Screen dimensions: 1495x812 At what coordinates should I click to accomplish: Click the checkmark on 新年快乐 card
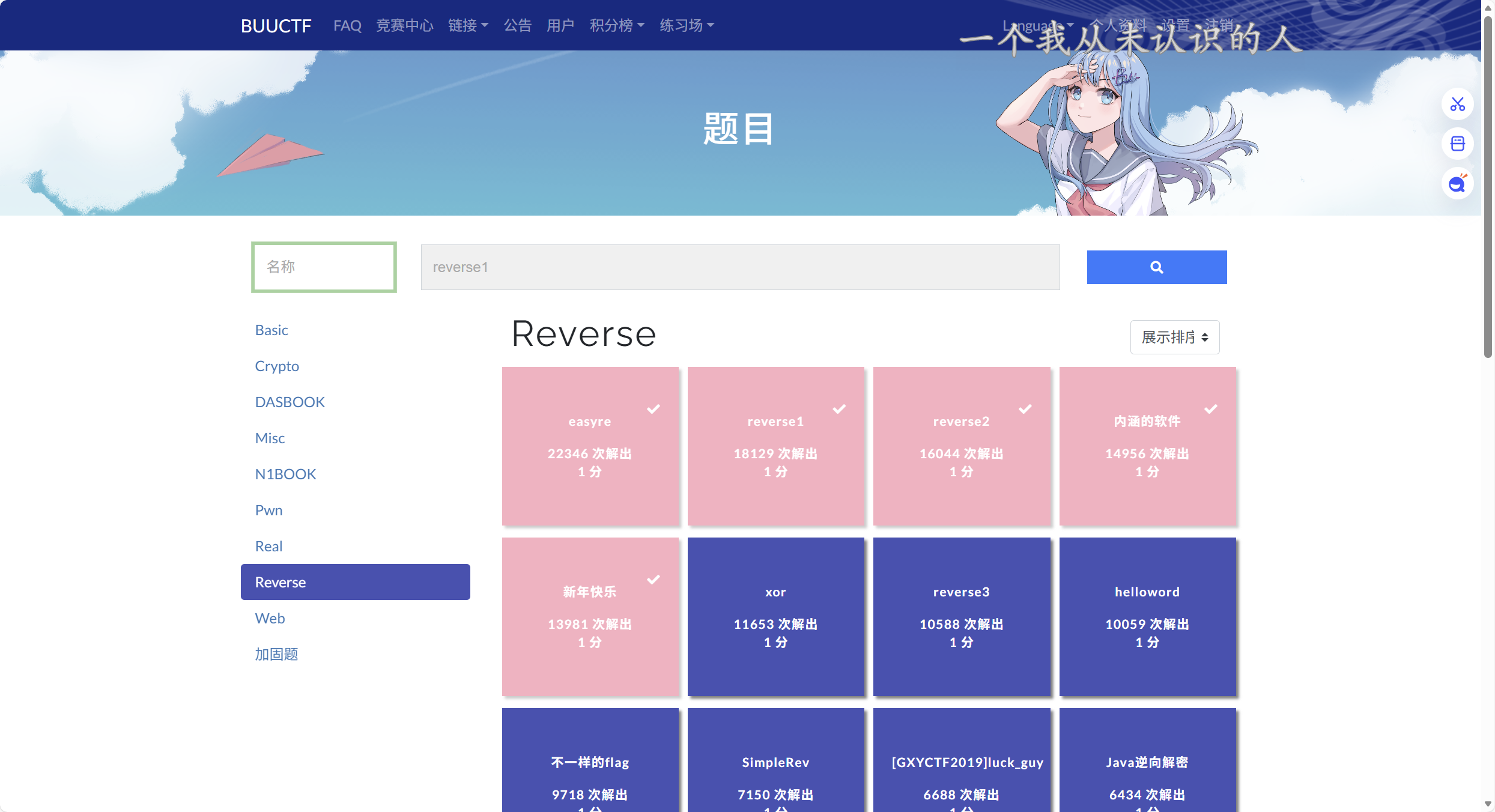tap(653, 580)
